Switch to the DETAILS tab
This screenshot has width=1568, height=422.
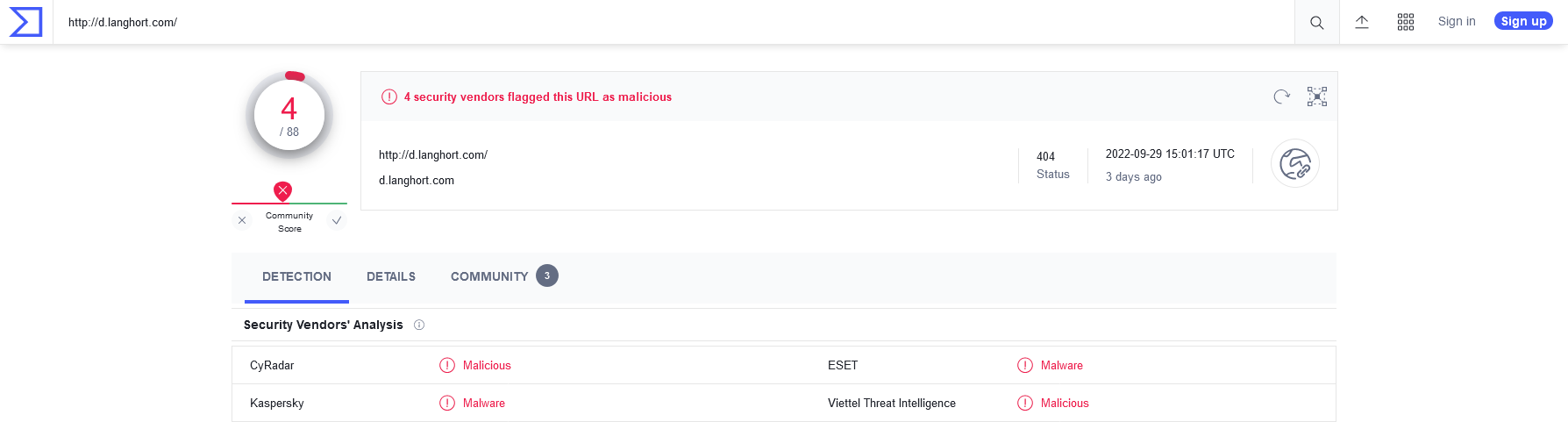pyautogui.click(x=391, y=277)
